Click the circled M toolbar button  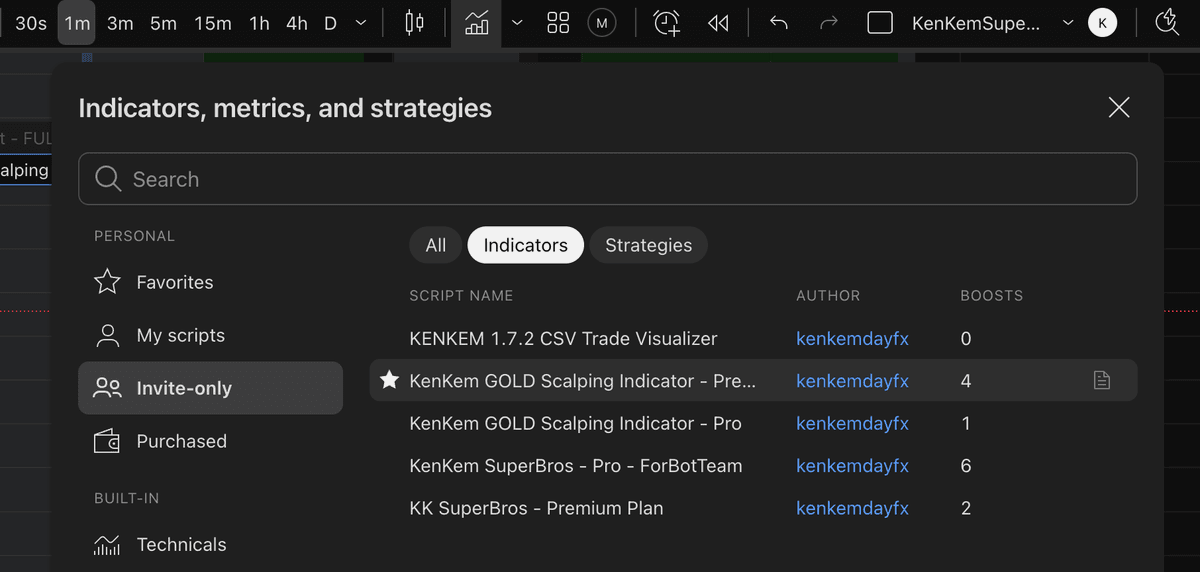602,23
